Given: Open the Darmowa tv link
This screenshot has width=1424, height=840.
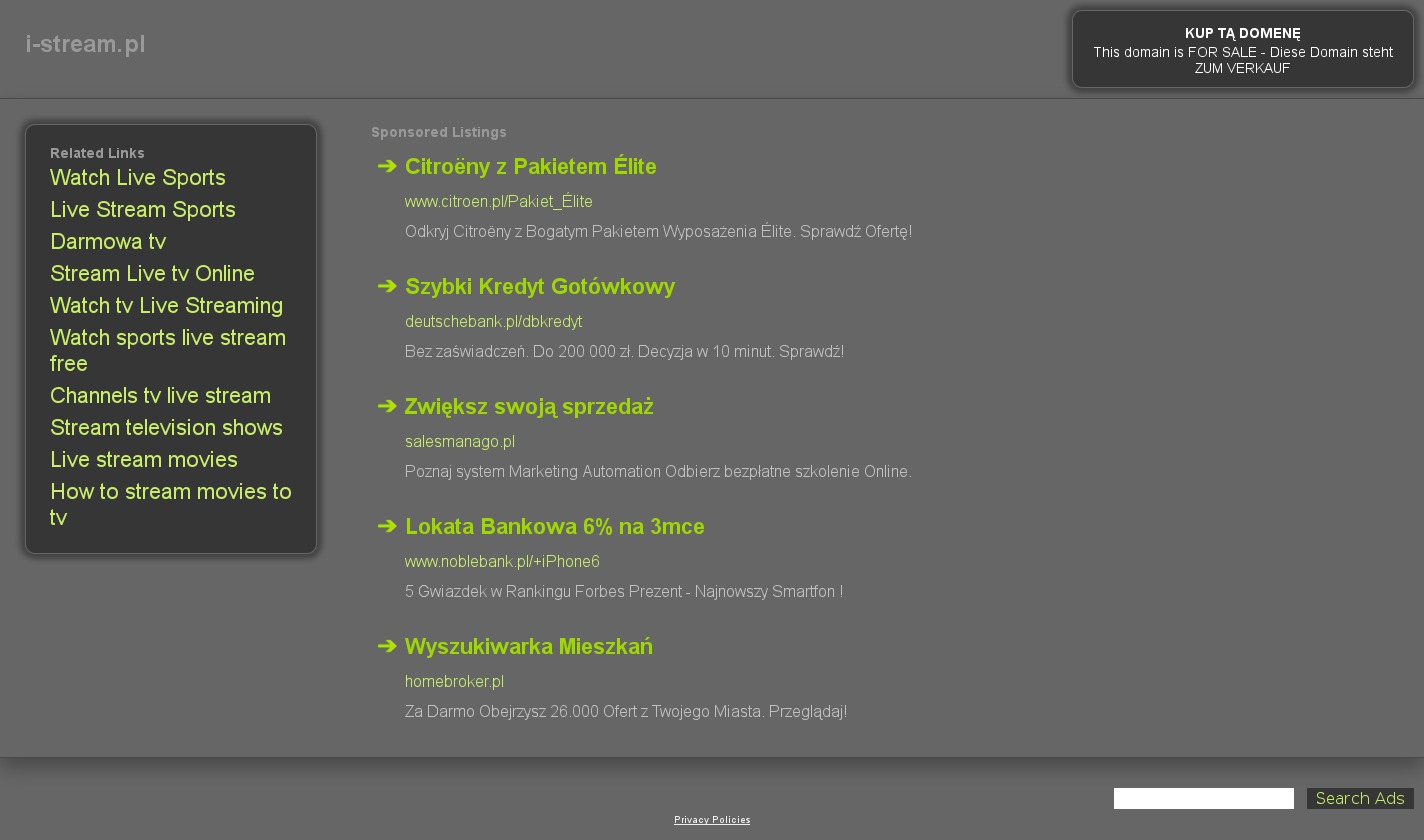Looking at the screenshot, I should 108,242.
